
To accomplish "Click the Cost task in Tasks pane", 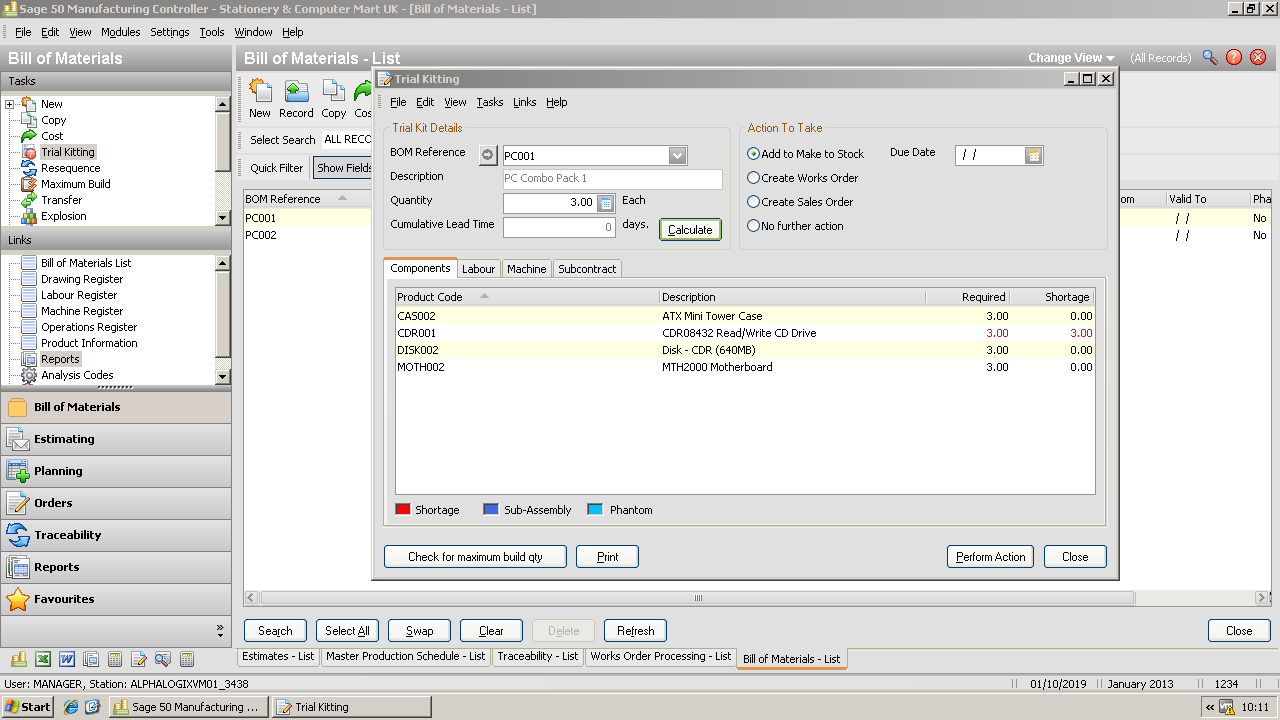I will coord(52,136).
